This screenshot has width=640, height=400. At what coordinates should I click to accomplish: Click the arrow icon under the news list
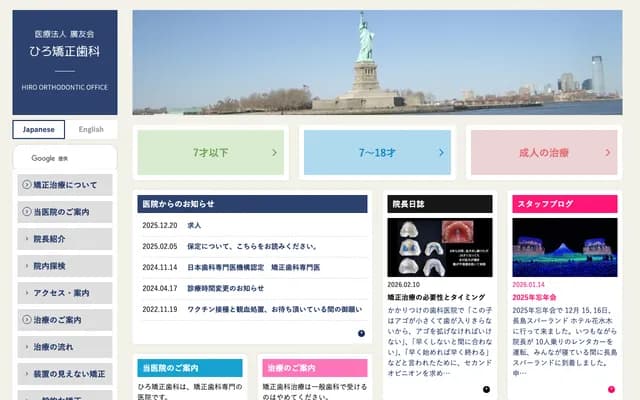[x=361, y=333]
